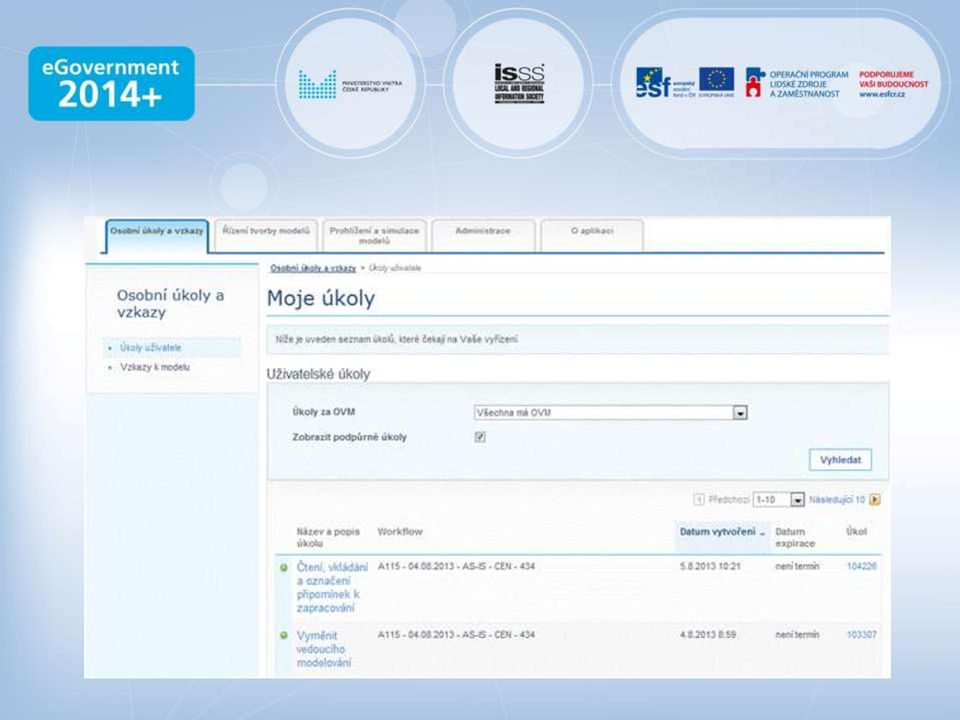Click the Následující 10 link
Screen dimensions: 960x720
(837, 500)
